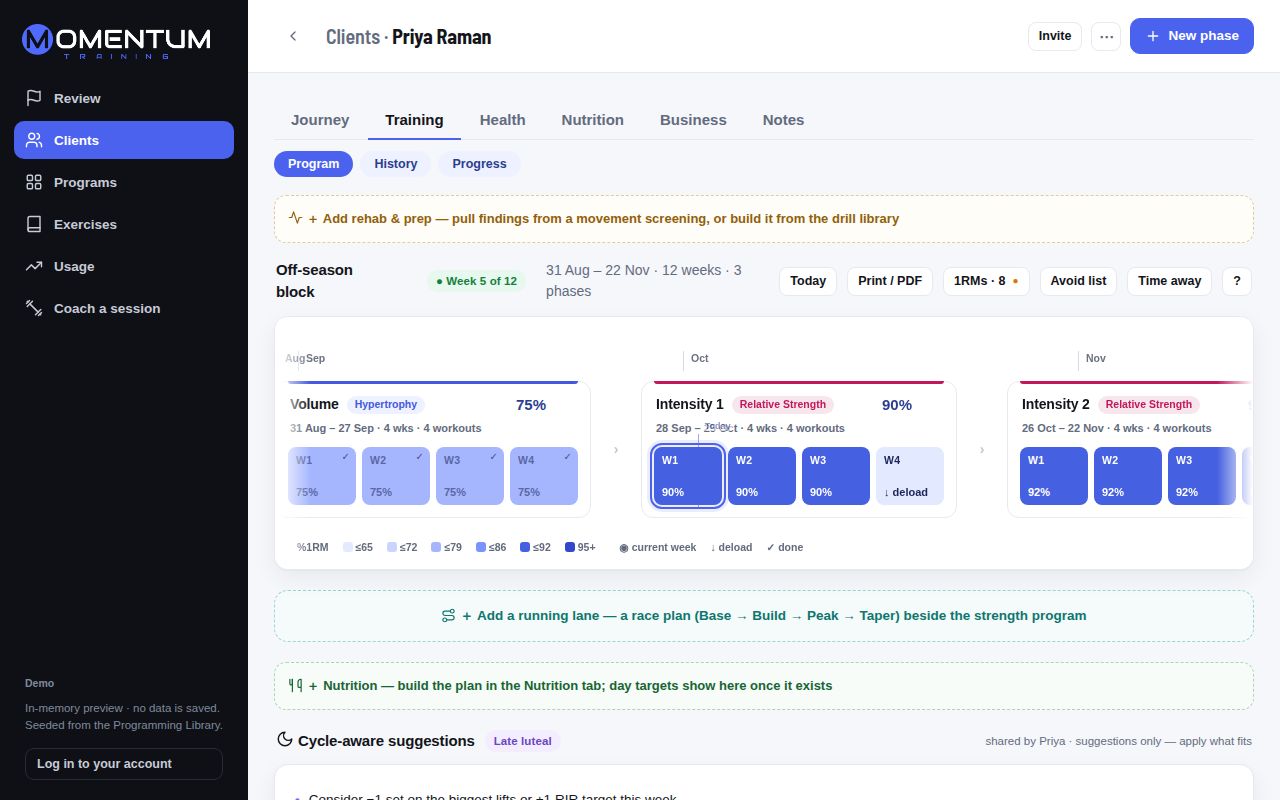The width and height of the screenshot is (1280, 800).
Task: Open Exercises via its book icon
Action: pyautogui.click(x=34, y=224)
